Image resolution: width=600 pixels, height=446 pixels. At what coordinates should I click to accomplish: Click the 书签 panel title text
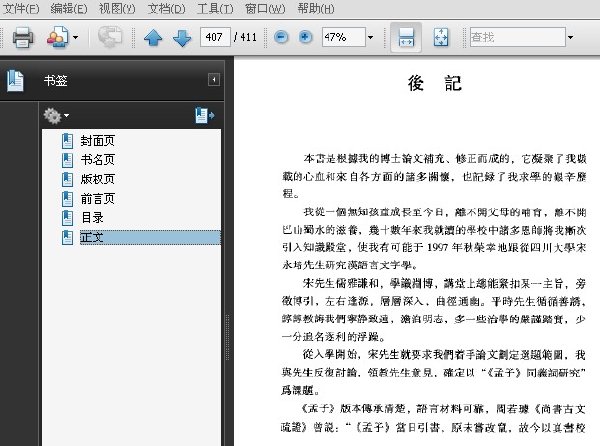pyautogui.click(x=55, y=80)
